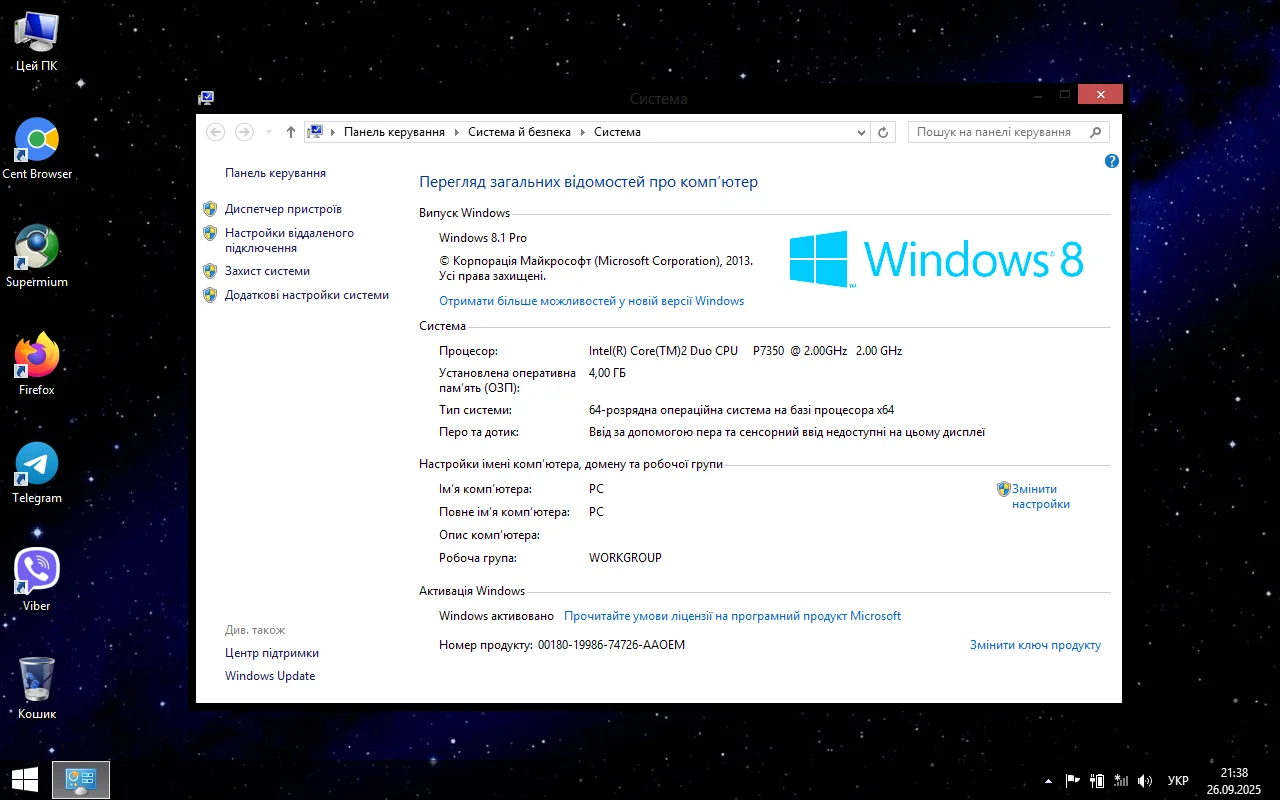The width and height of the screenshot is (1280, 800).
Task: Open the Windows Update link
Action: click(270, 676)
